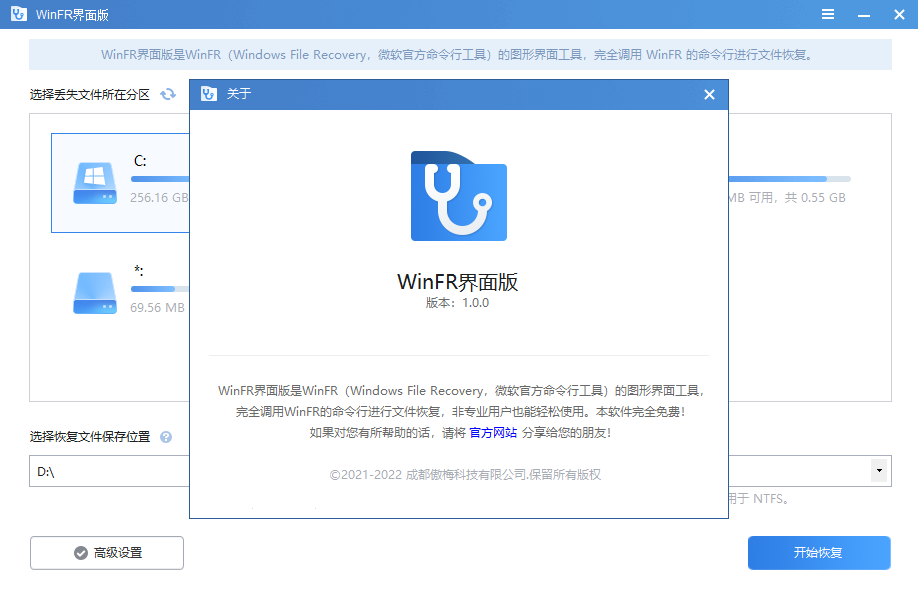
Task: Click the C: drive letter label
Action: click(140, 160)
